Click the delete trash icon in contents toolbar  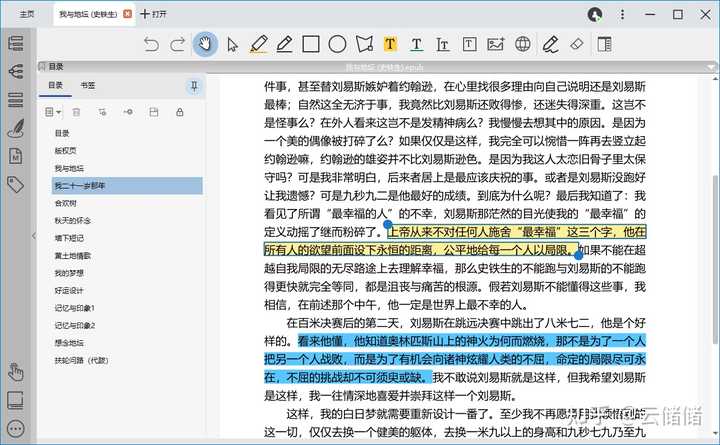(77, 112)
